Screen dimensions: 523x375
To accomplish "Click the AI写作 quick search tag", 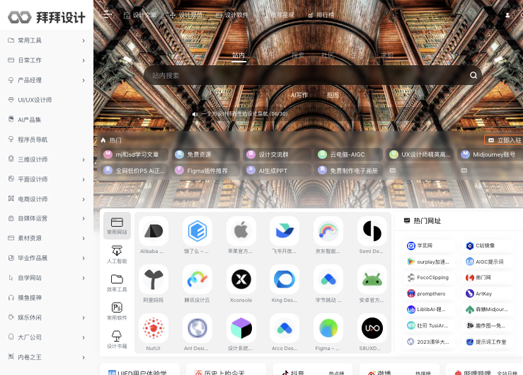I will (299, 95).
